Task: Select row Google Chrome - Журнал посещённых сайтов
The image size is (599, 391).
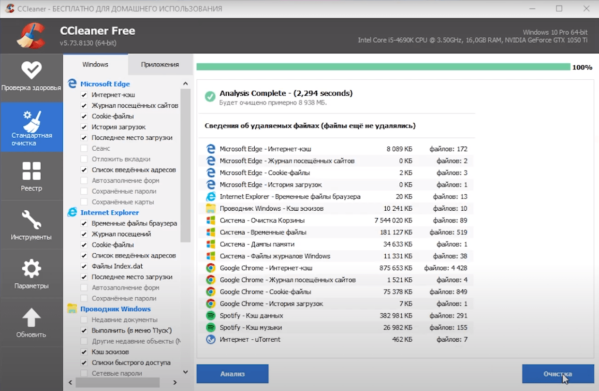Action: pos(337,280)
